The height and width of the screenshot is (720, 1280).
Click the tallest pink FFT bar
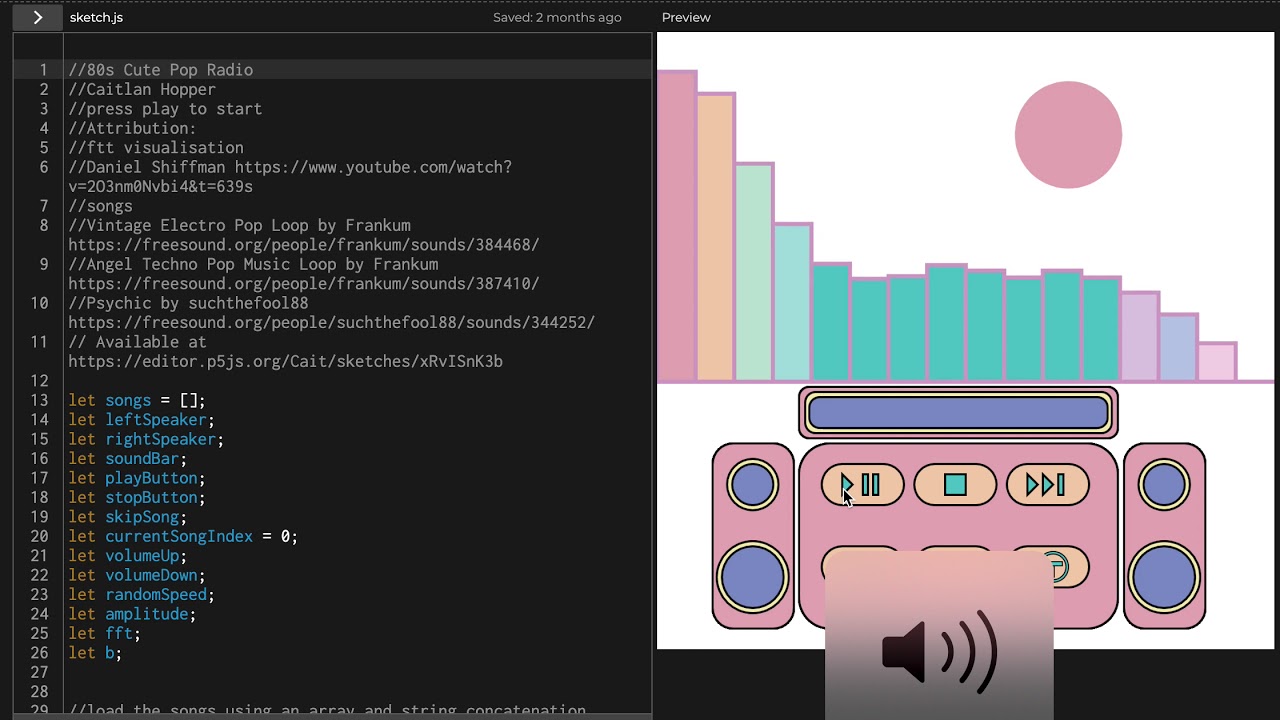pos(677,226)
